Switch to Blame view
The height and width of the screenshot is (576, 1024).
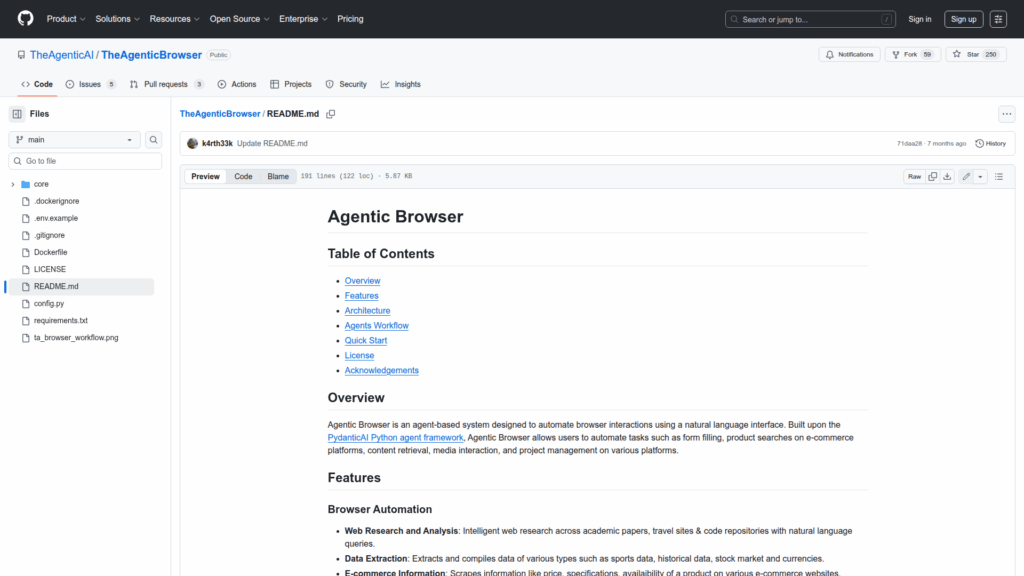278,176
